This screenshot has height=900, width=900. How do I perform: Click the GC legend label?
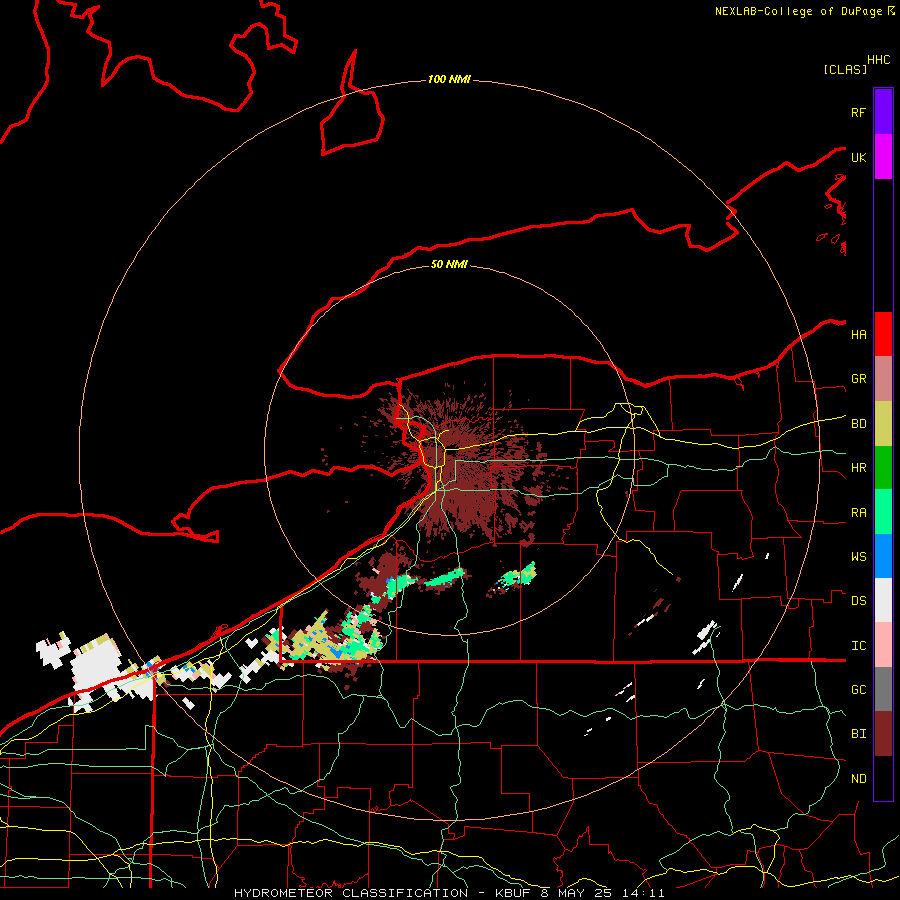pos(858,689)
